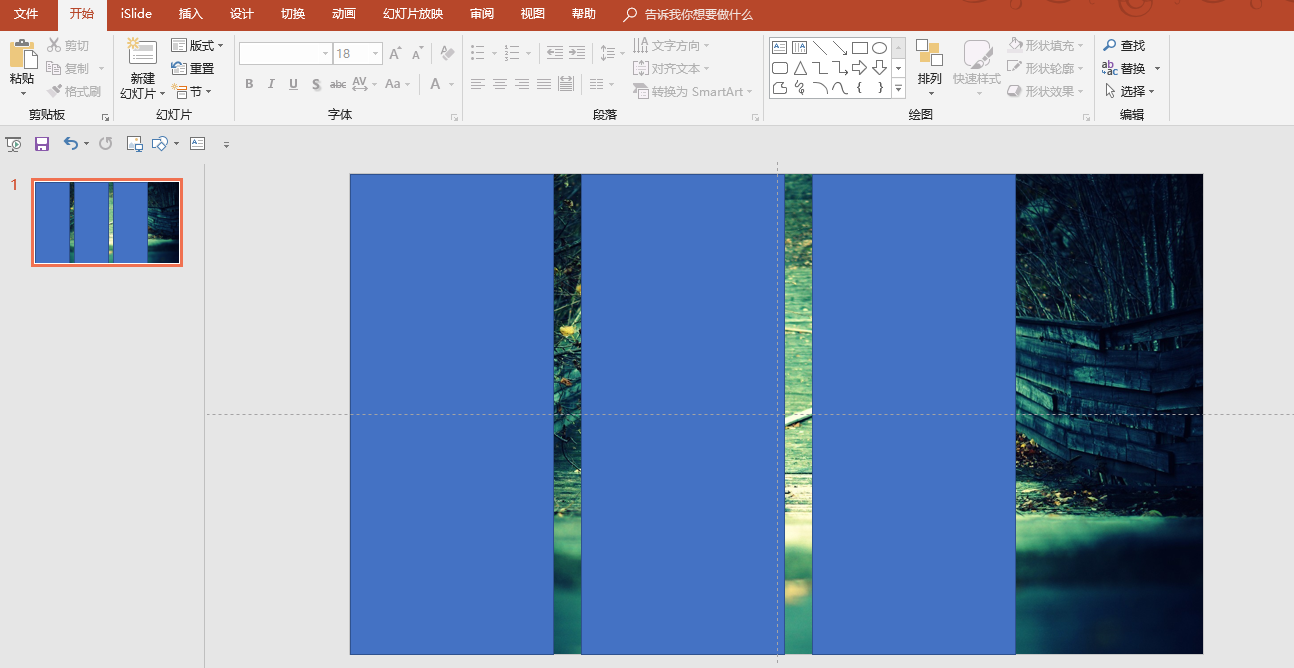The width and height of the screenshot is (1294, 668).
Task: Select the Arrow line shape in shapes gallery
Action: (839, 47)
